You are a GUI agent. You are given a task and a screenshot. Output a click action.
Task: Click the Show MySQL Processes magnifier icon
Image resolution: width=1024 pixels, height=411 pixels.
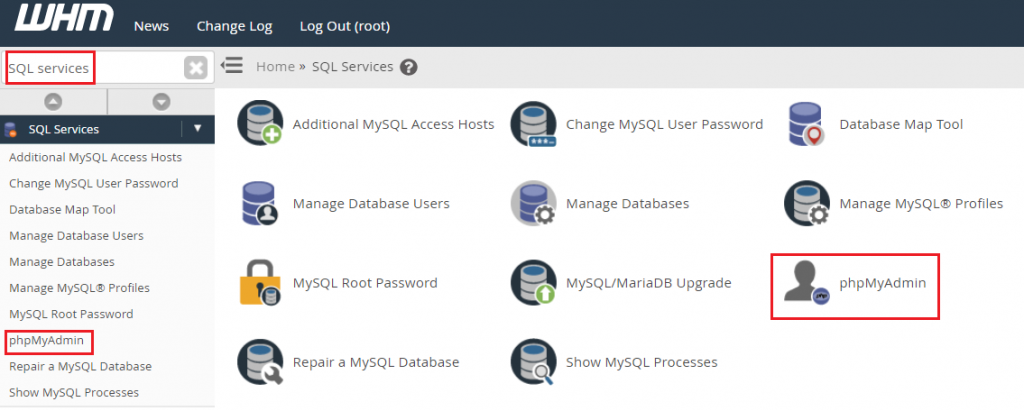click(x=534, y=361)
